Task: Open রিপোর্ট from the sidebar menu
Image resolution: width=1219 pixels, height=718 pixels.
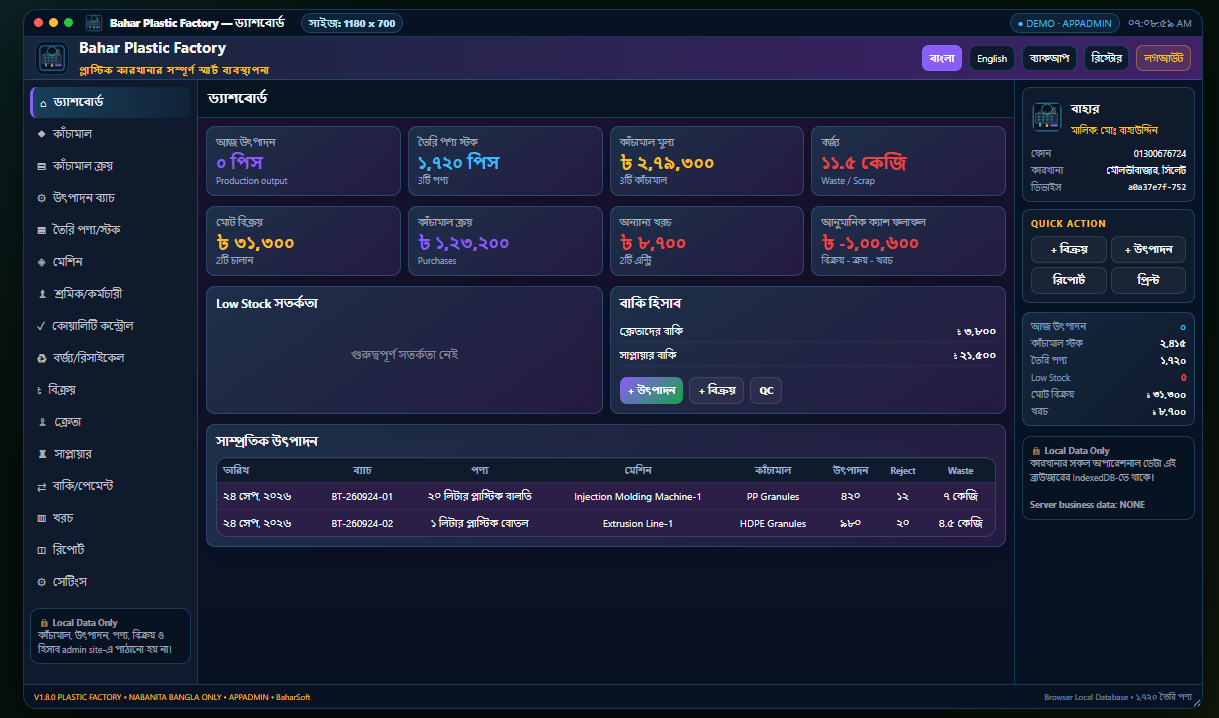Action: (110, 550)
